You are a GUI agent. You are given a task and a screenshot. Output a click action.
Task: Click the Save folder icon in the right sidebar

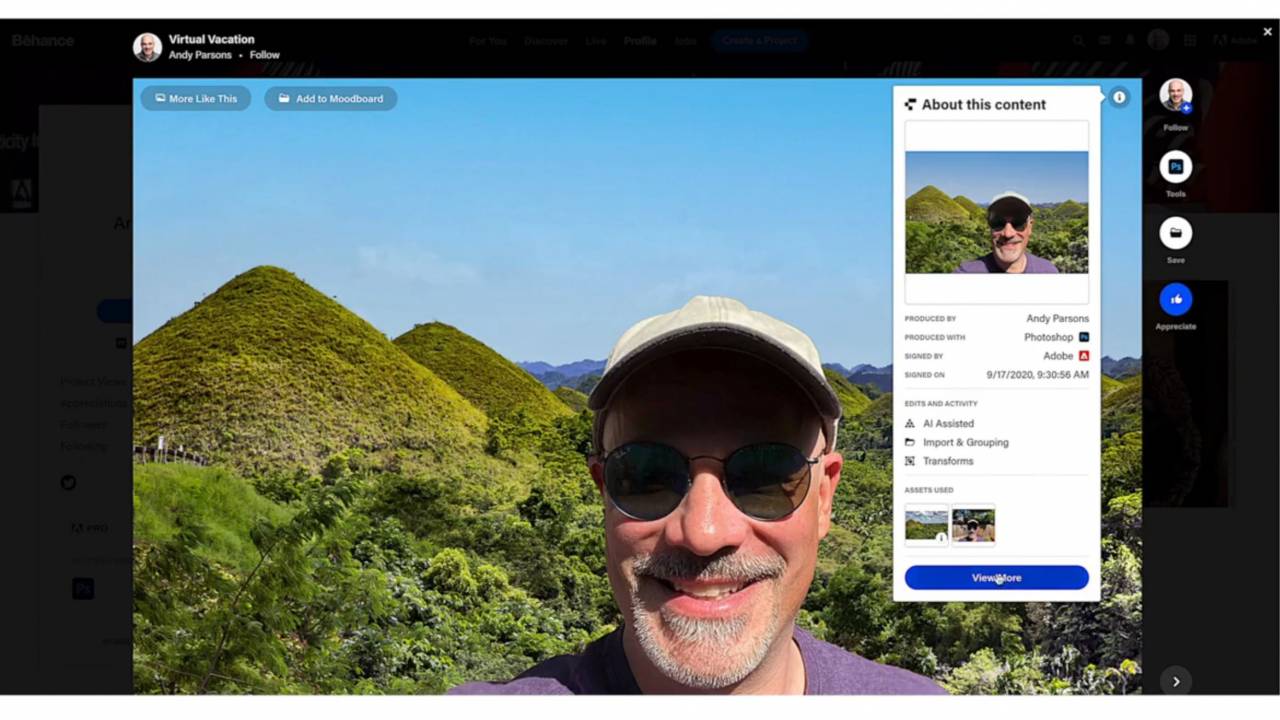pyautogui.click(x=1176, y=233)
